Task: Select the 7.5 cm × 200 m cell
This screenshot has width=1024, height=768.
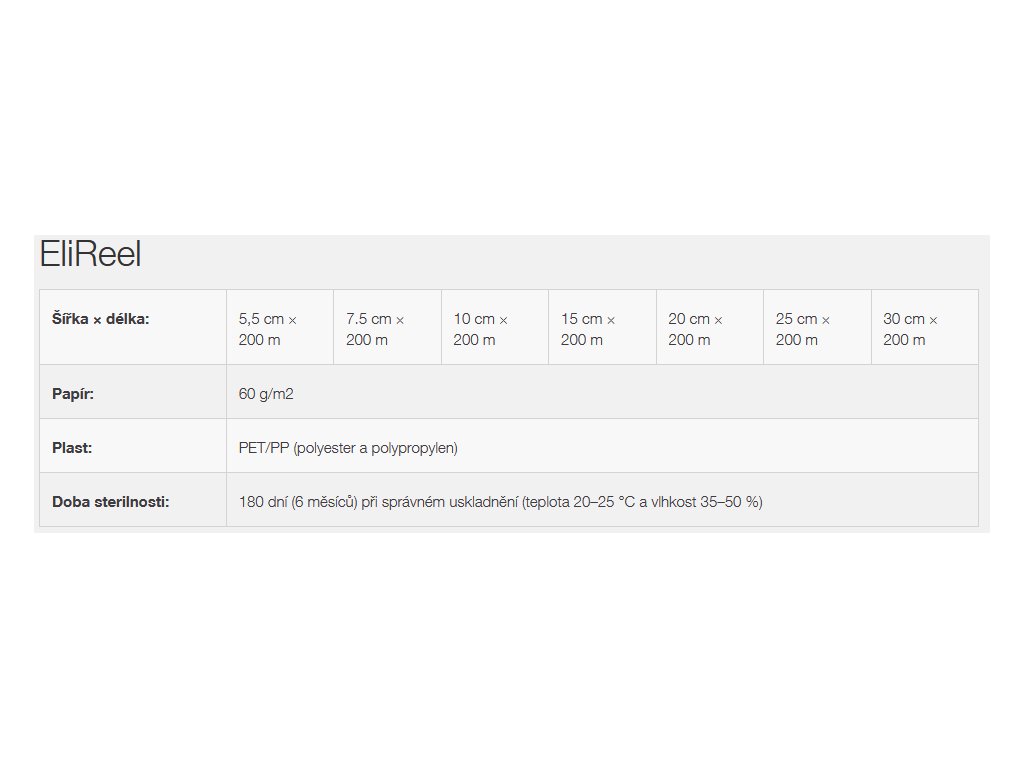Action: click(x=387, y=327)
